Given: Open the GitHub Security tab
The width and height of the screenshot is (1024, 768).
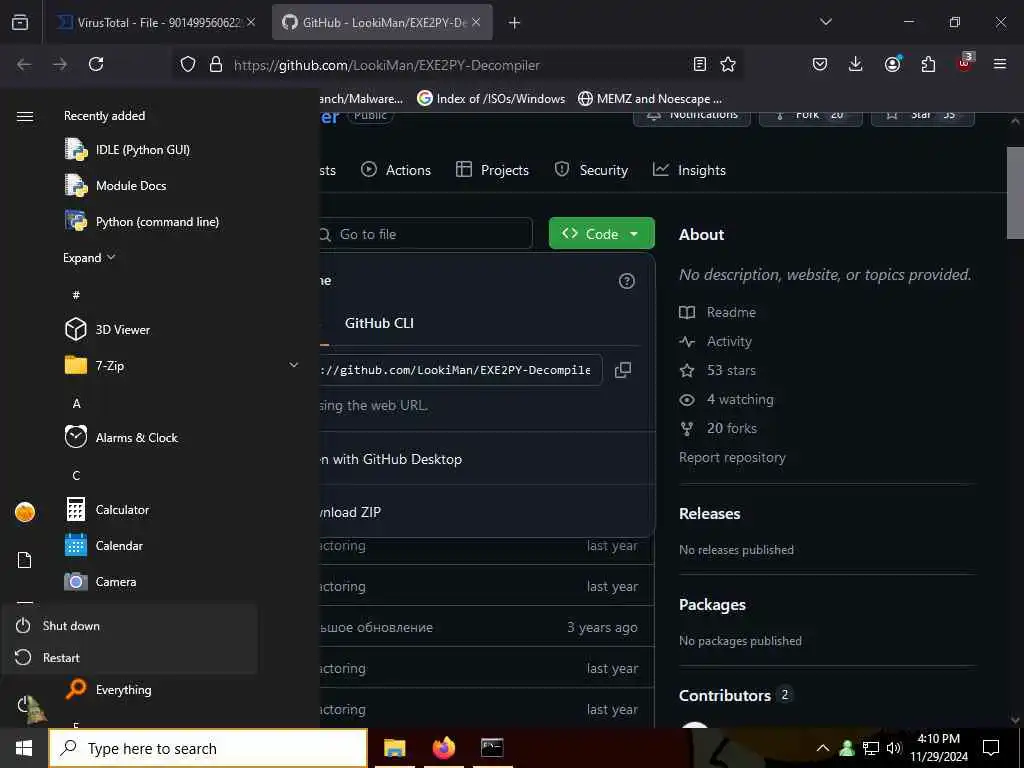Looking at the screenshot, I should [x=591, y=170].
